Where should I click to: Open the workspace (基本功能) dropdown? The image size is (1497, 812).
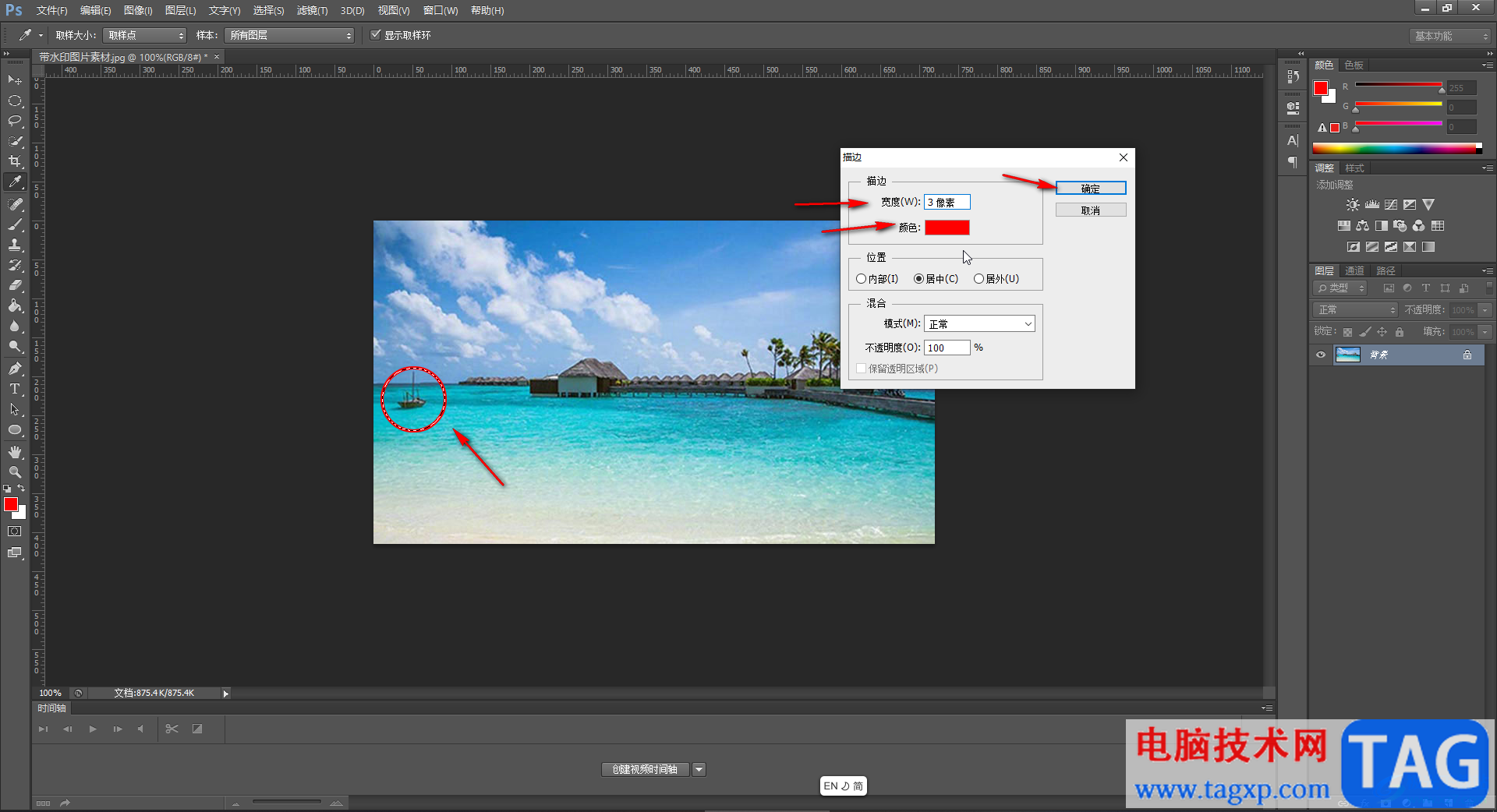coord(1451,36)
